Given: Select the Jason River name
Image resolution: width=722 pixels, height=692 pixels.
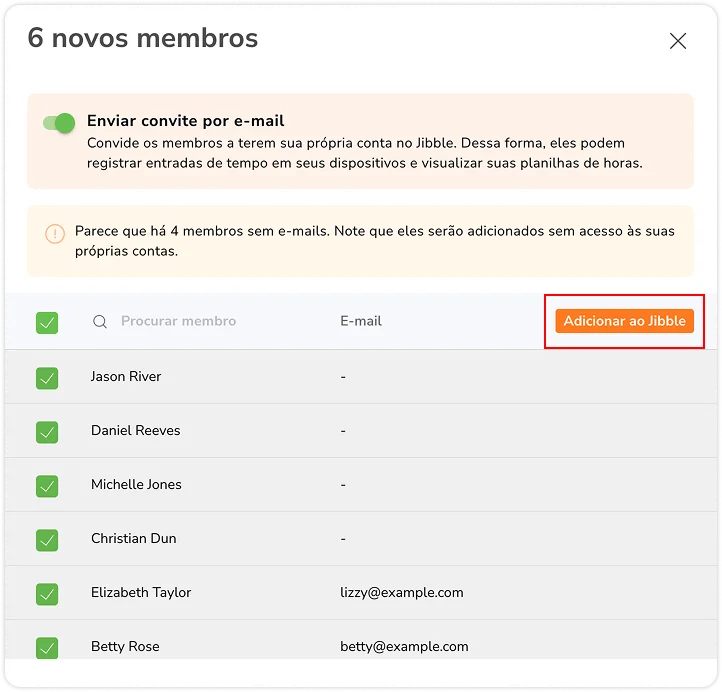Looking at the screenshot, I should (x=126, y=377).
